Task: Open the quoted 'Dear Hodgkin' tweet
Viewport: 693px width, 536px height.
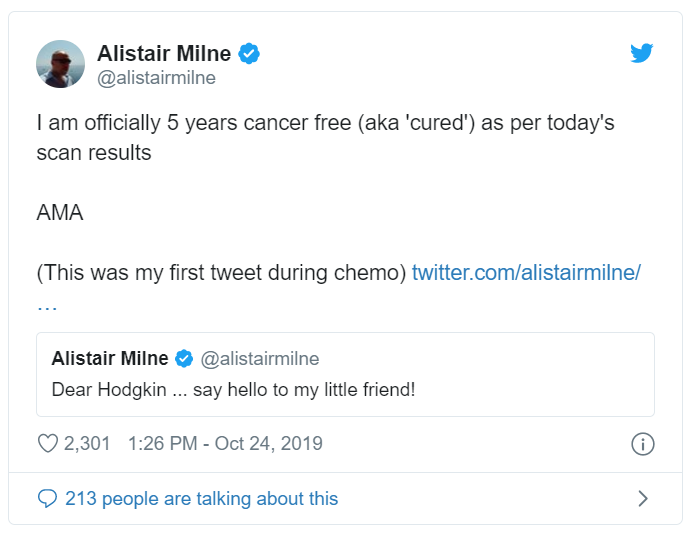Action: (345, 374)
